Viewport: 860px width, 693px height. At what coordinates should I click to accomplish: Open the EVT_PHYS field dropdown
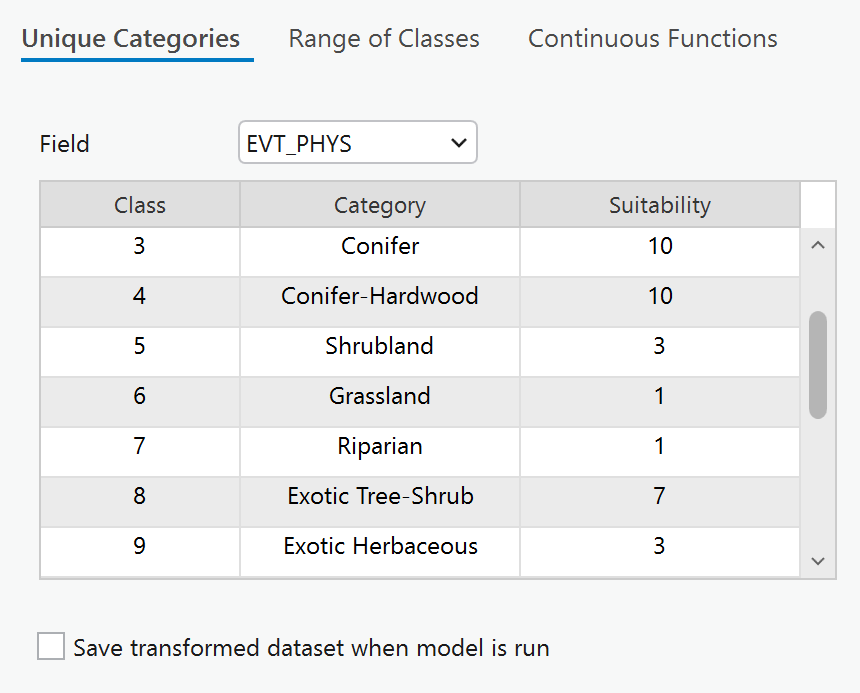[x=358, y=143]
